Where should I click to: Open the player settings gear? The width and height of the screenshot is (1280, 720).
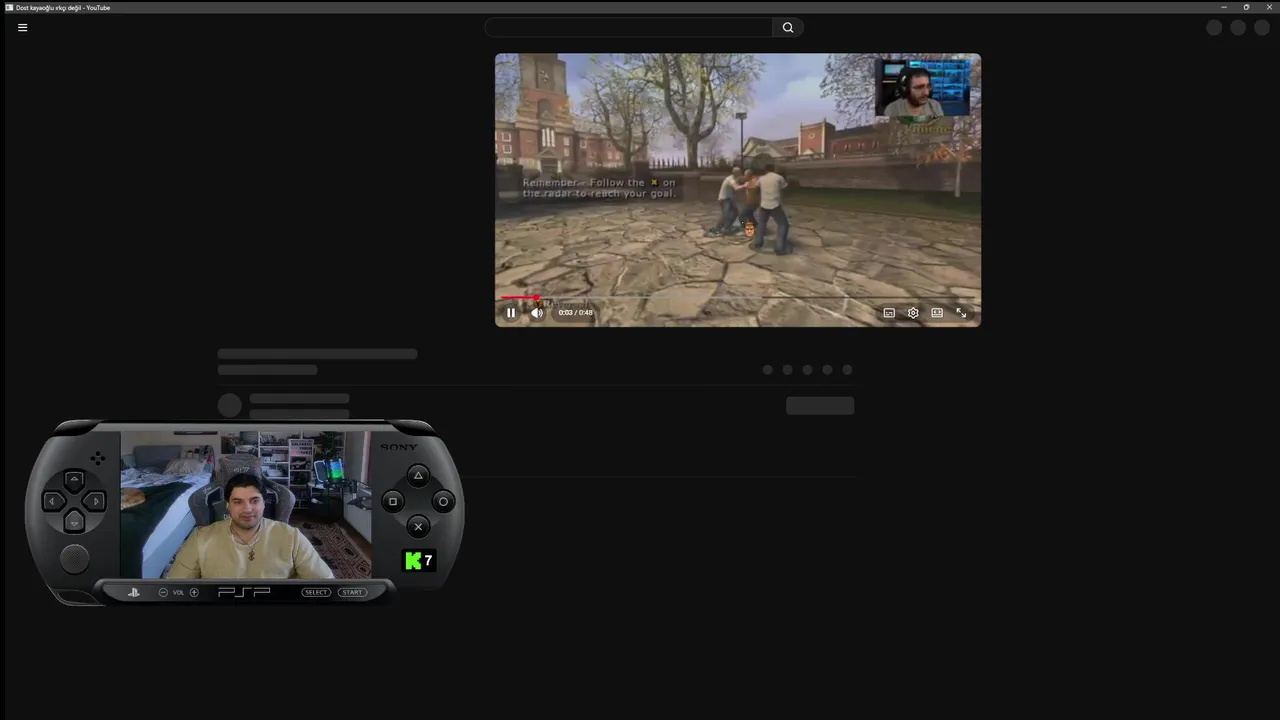913,313
